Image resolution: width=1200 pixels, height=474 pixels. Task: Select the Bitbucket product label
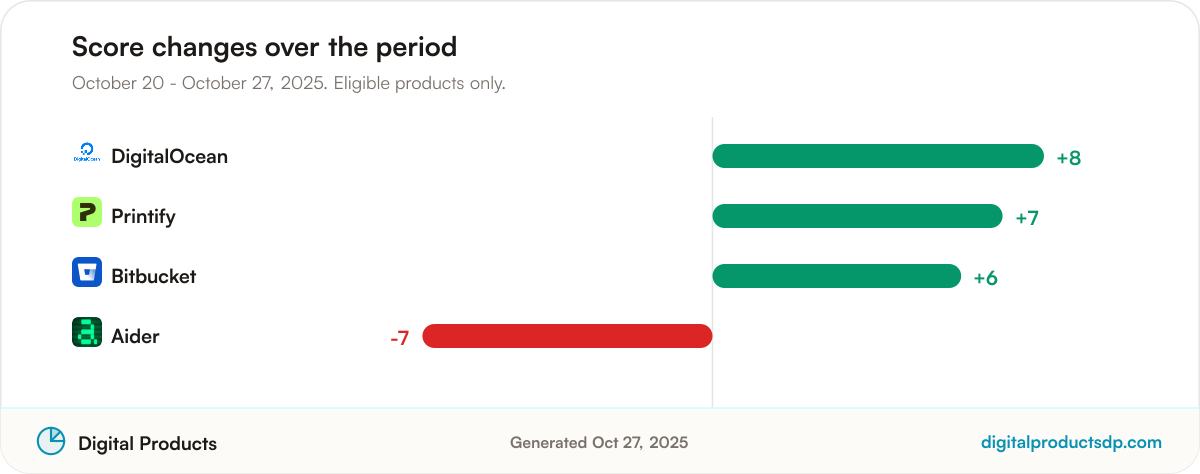point(153,277)
